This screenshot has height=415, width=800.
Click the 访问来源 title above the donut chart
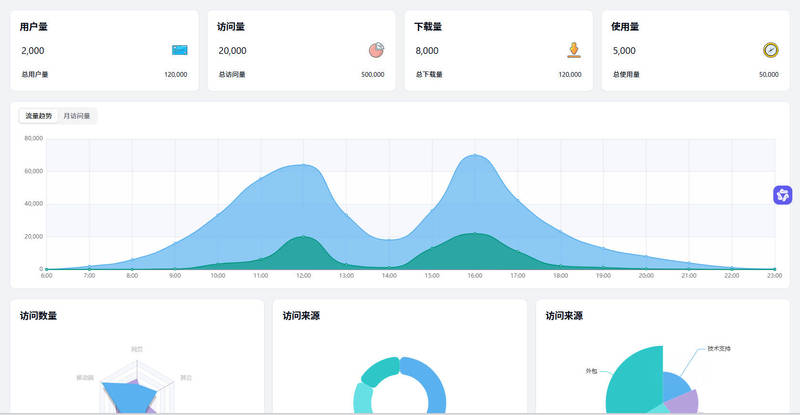302,316
